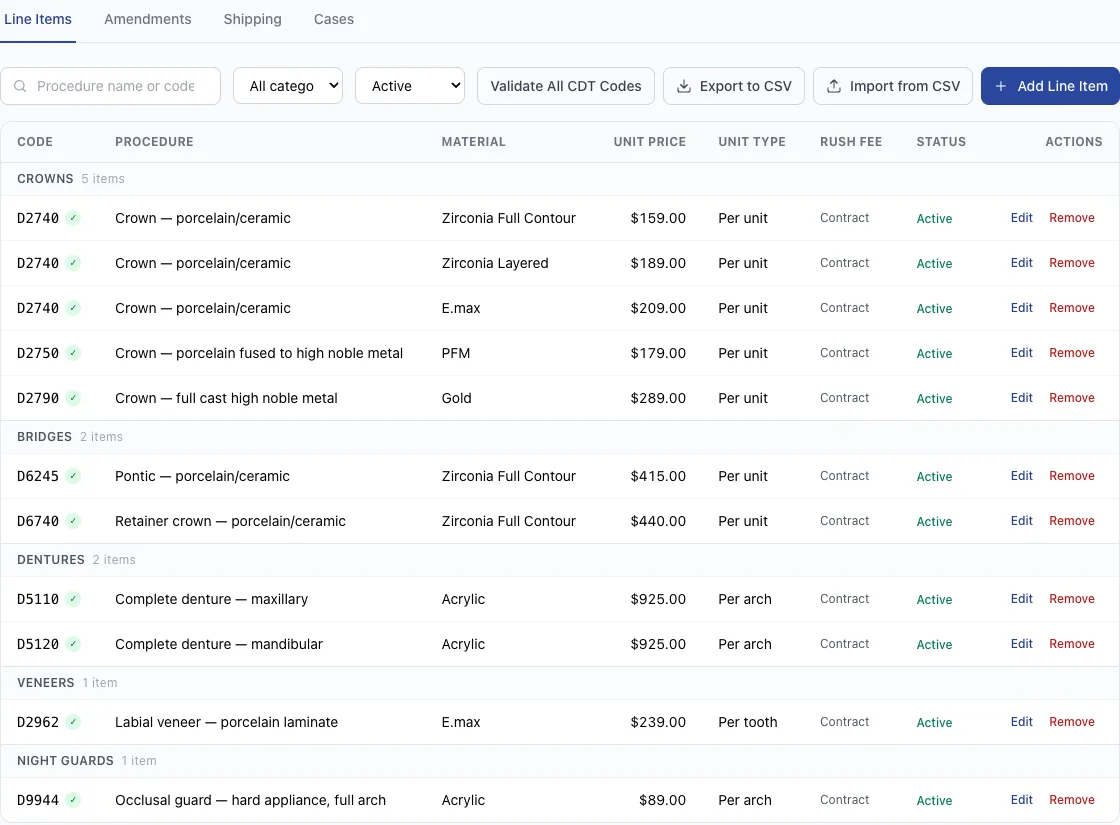Click the UNIT TYPE column header
The width and height of the screenshot is (1120, 825).
click(x=751, y=141)
